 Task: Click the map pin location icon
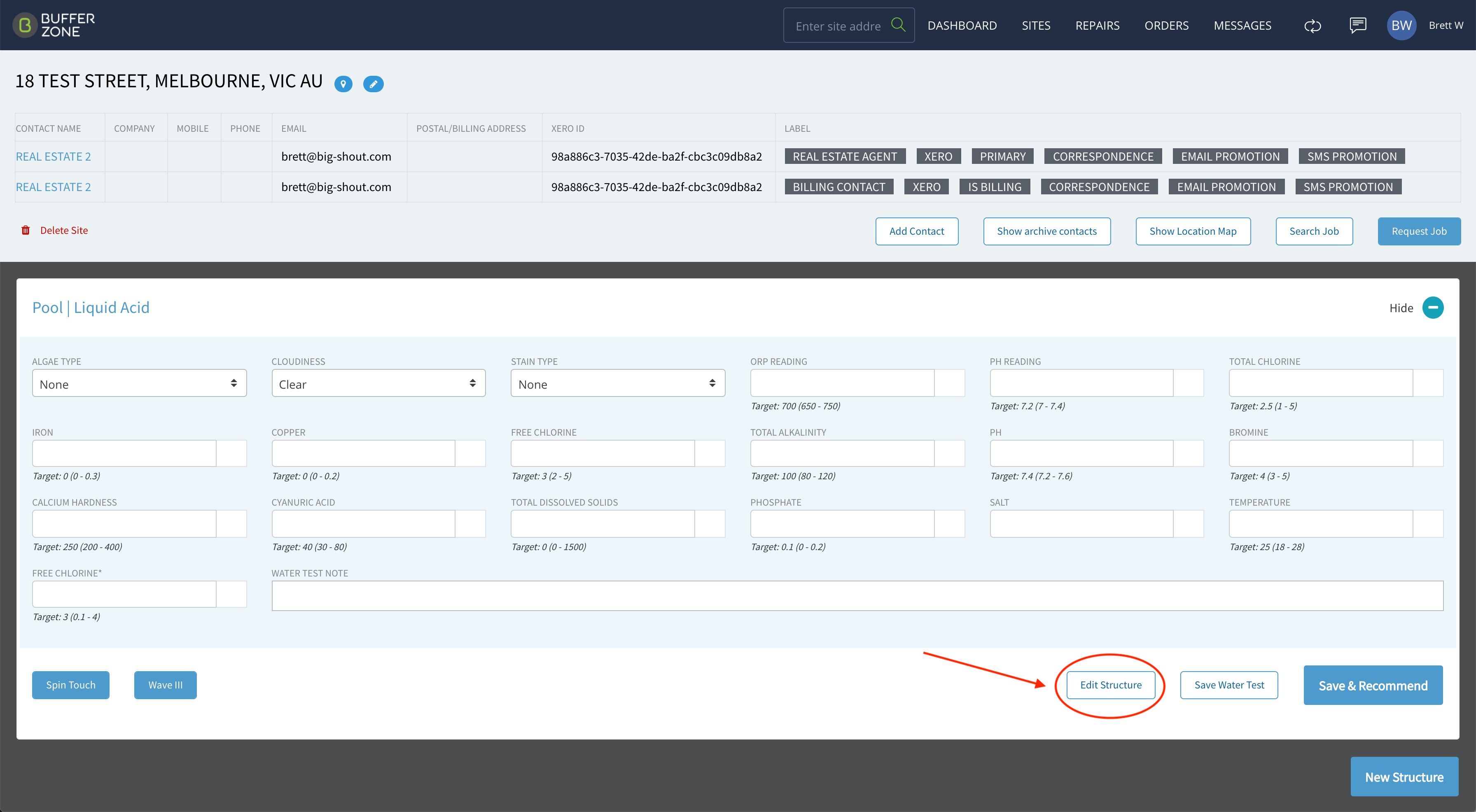pyautogui.click(x=343, y=84)
